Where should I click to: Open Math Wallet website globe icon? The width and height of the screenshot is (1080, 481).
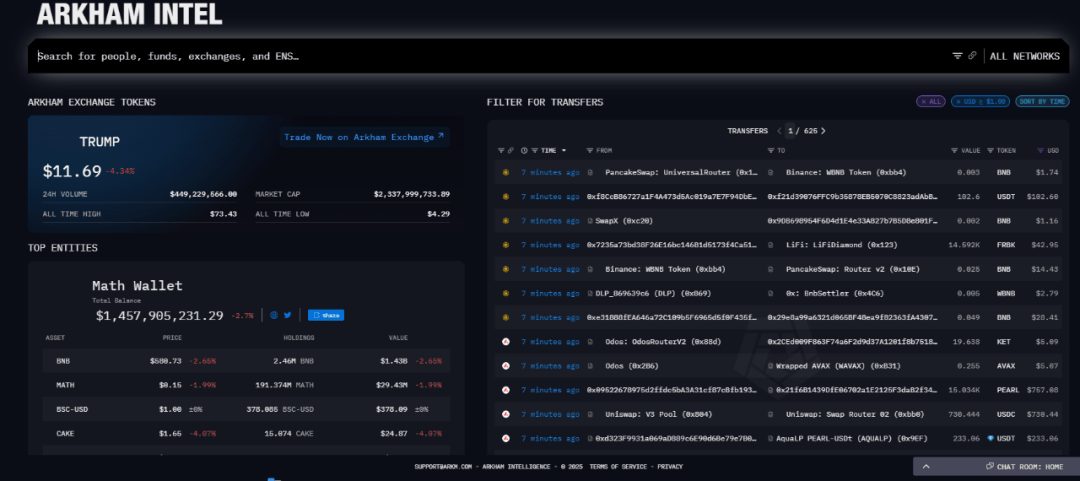click(273, 315)
